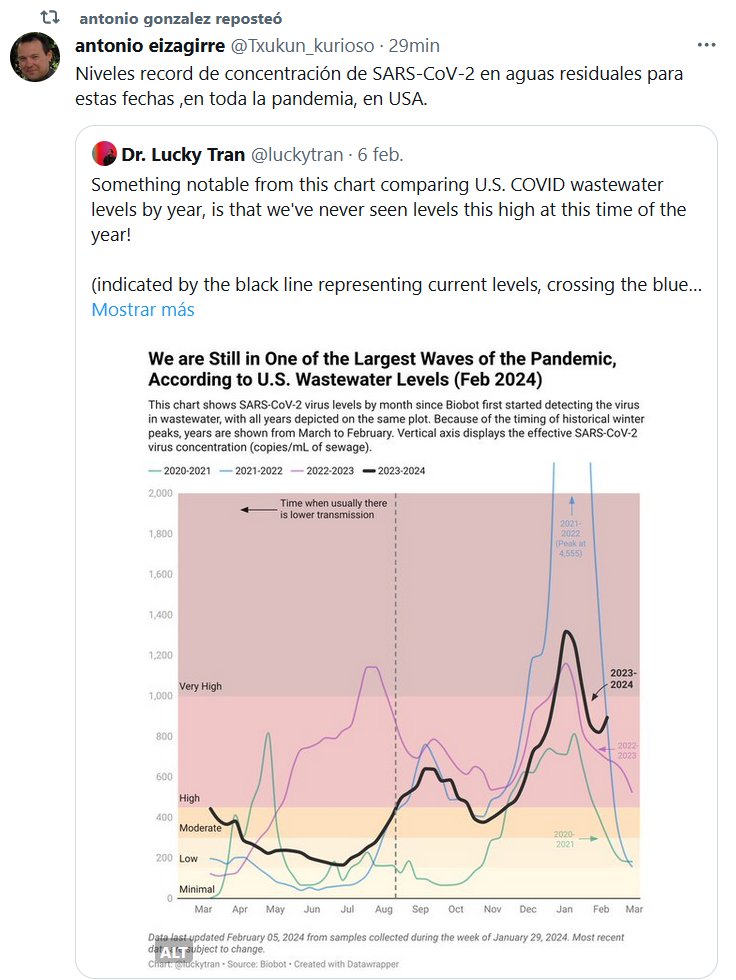The image size is (736, 980).
Task: Open quoted tweet via "6 feb." date
Action: (380, 154)
